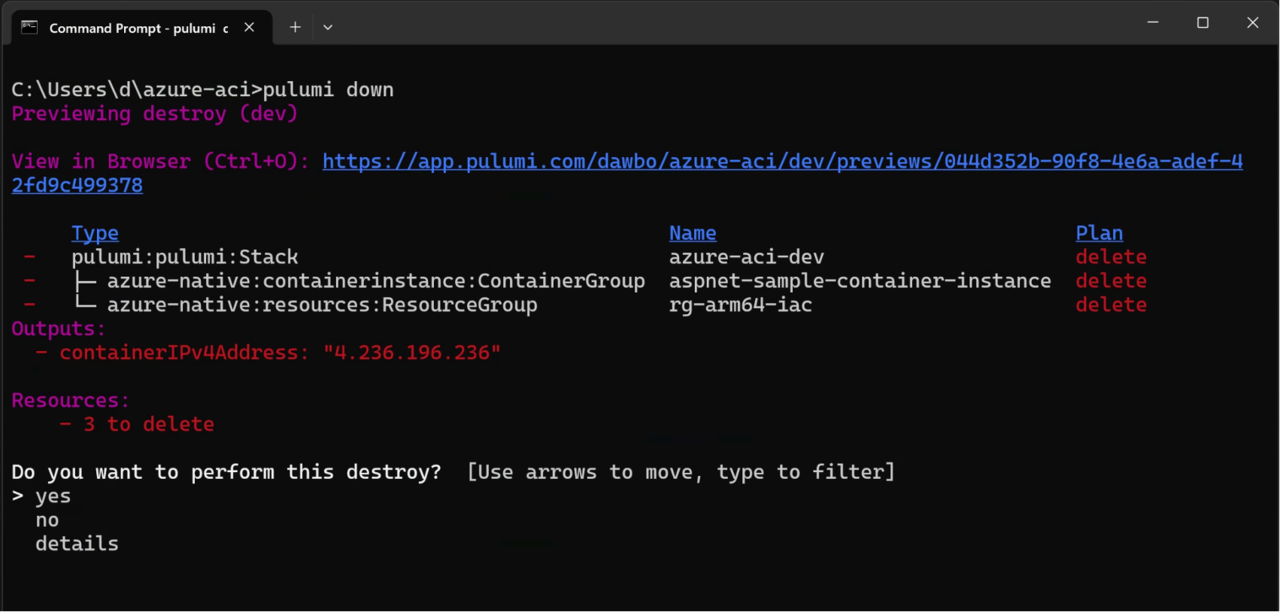The width and height of the screenshot is (1280, 612).
Task: Click the ResourceGroup resource tree item
Action: click(x=322, y=305)
